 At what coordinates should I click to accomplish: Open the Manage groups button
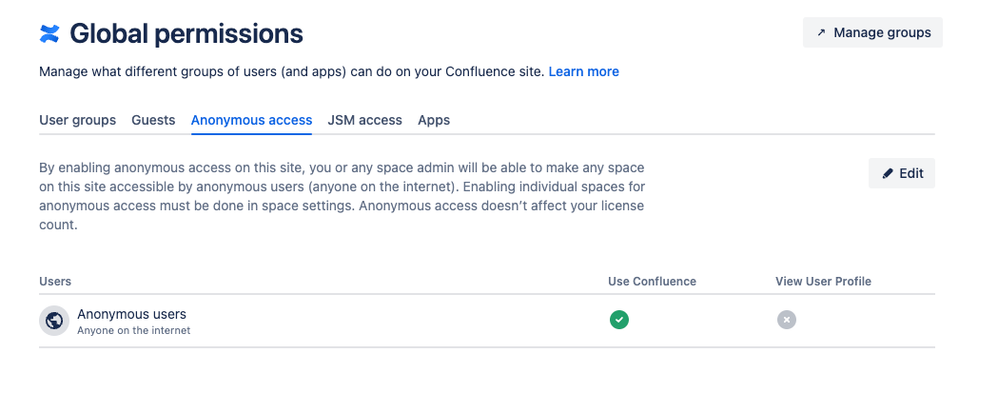[x=873, y=32]
